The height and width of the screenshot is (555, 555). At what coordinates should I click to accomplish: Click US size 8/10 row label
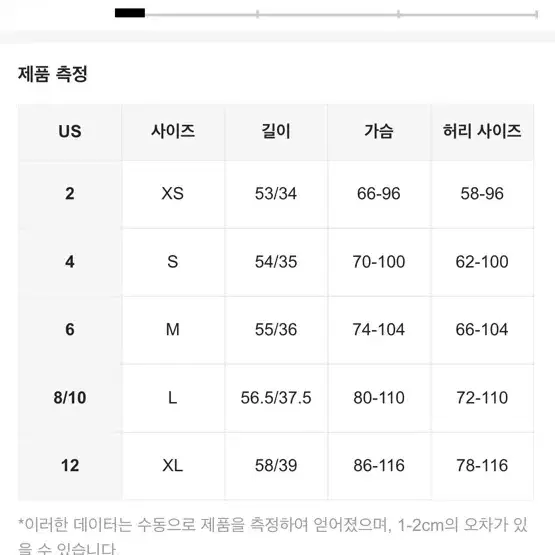[x=70, y=398]
